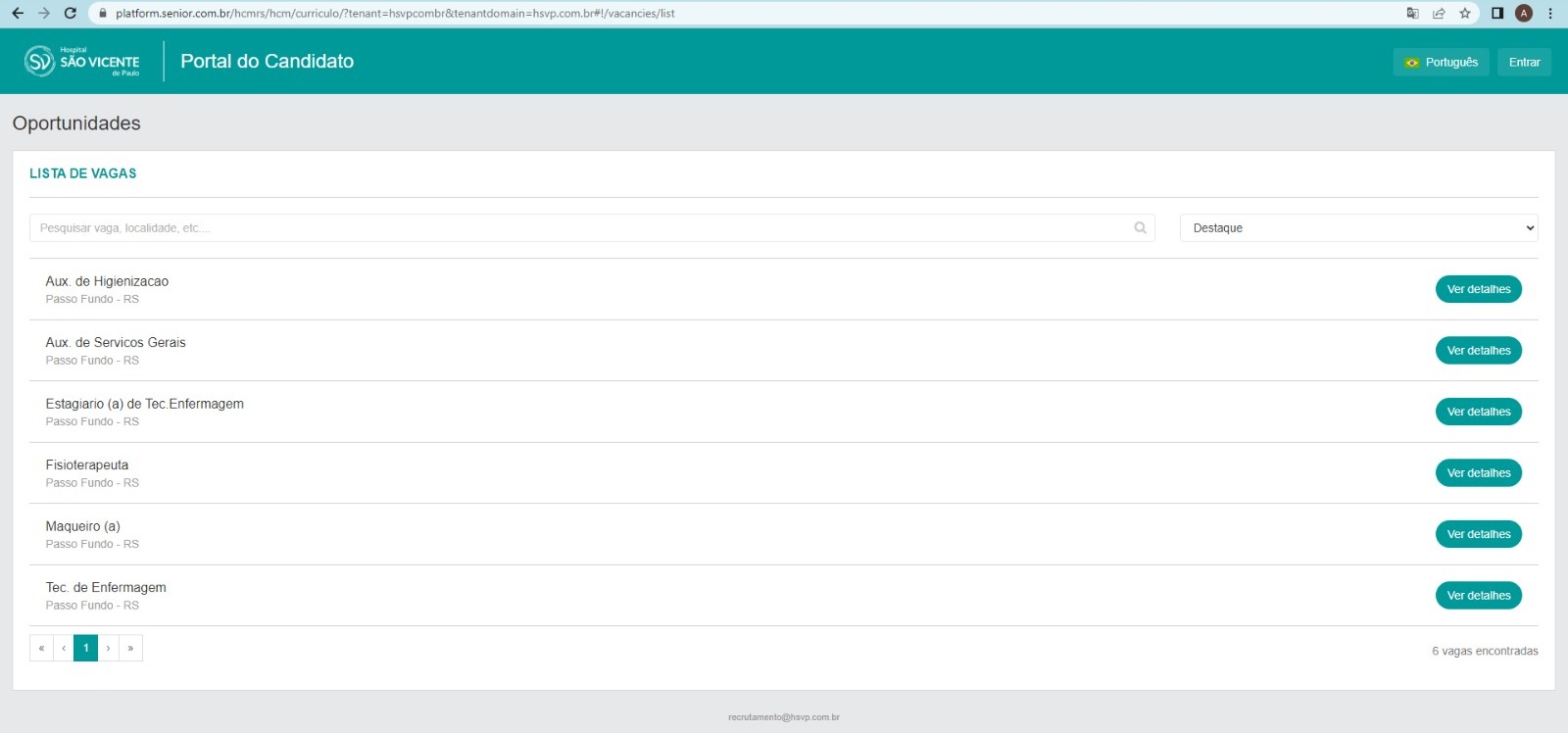View details for Estagiario de Tec.Enfermagem
Image resolution: width=1568 pixels, height=733 pixels.
click(x=1478, y=412)
